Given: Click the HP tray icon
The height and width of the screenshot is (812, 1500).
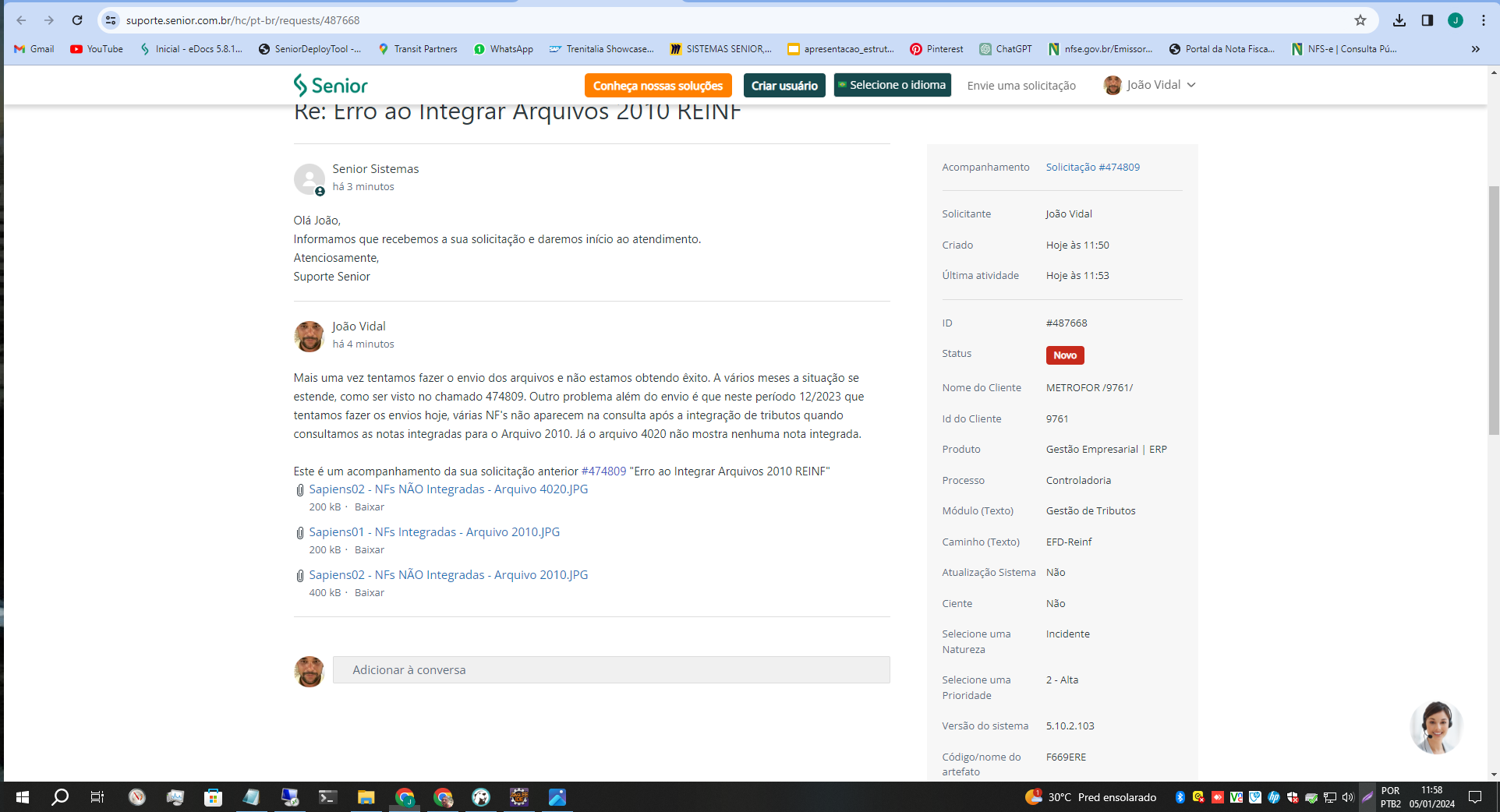Looking at the screenshot, I should click(x=1274, y=797).
